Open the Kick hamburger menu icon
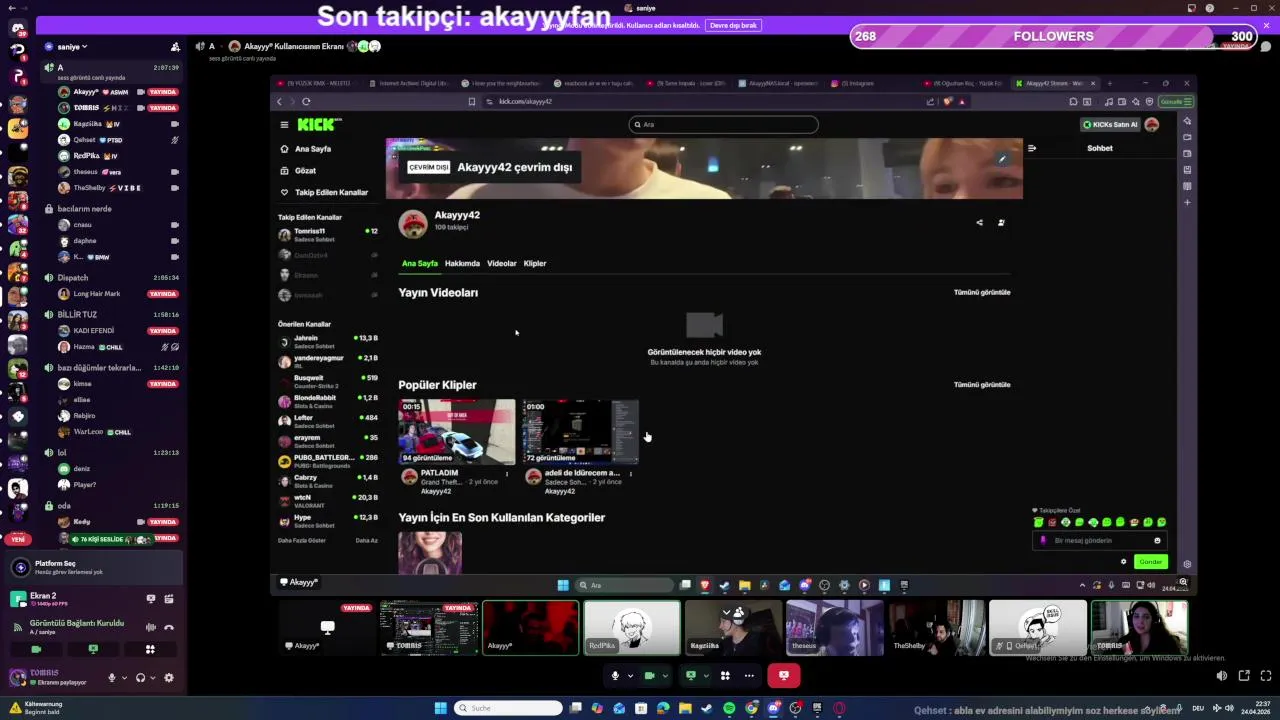The image size is (1280, 720). (x=284, y=125)
